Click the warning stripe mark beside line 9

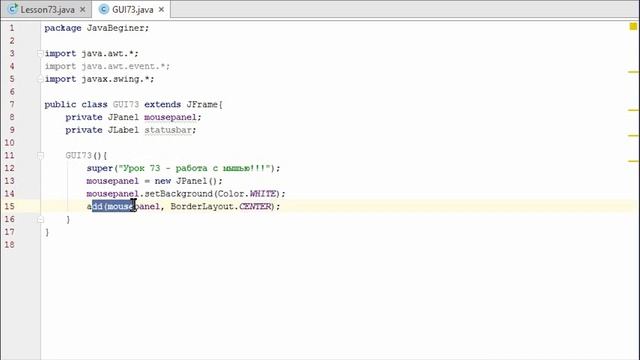tap(633, 136)
